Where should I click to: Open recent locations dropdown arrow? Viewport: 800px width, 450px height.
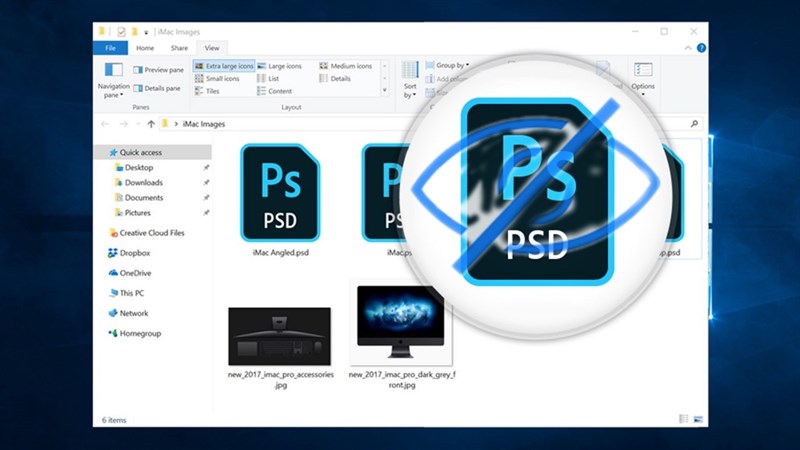[x=138, y=124]
